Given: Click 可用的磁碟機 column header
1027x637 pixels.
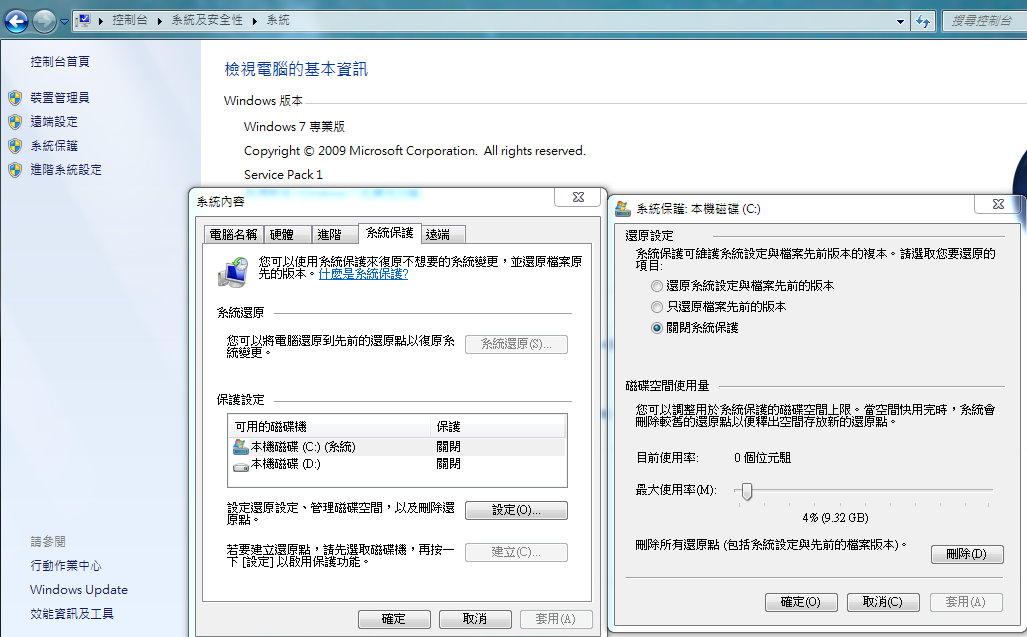Looking at the screenshot, I should [329, 427].
